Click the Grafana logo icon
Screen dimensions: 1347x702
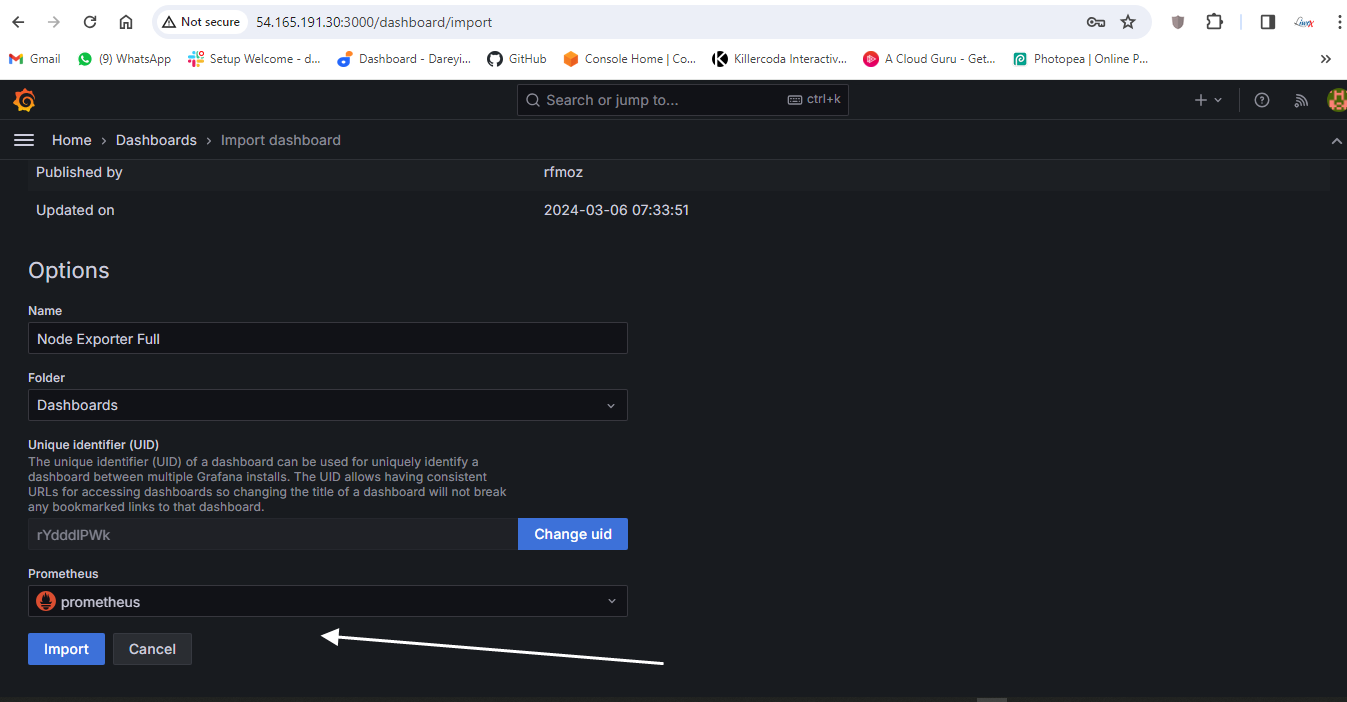coord(24,100)
